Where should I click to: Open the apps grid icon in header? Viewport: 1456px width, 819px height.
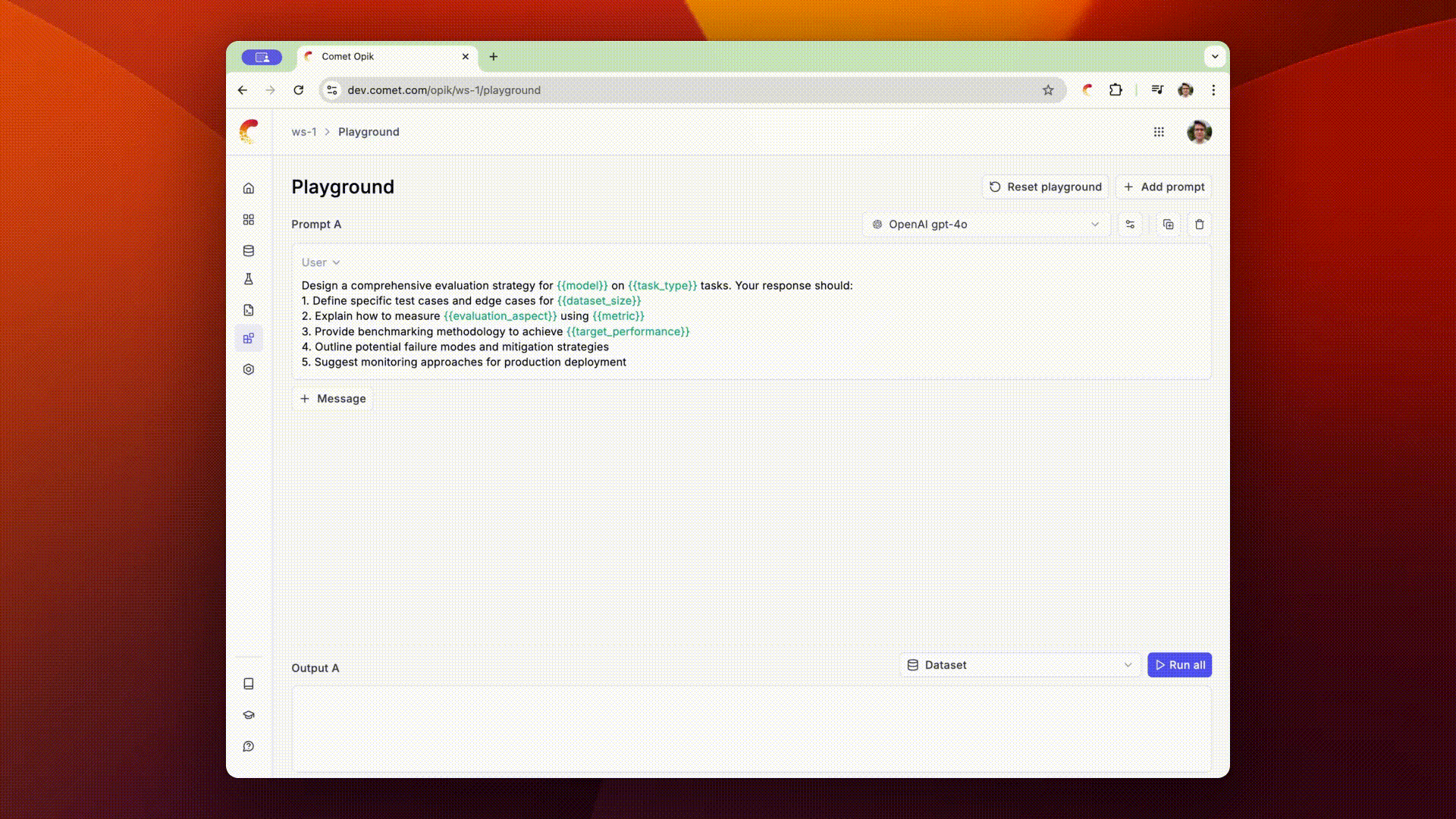tap(1158, 132)
